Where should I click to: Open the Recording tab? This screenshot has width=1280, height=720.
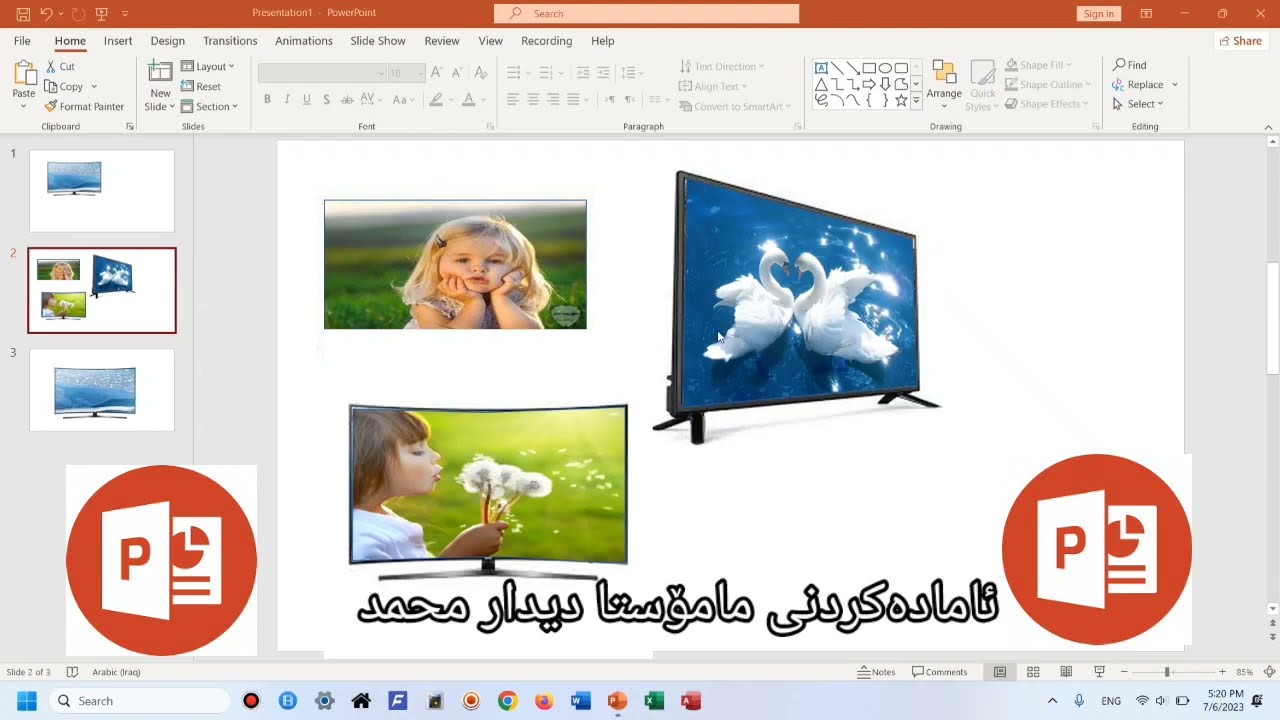[546, 41]
